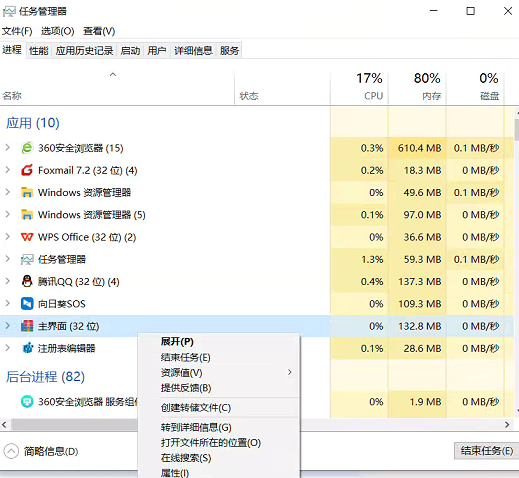Click the 向日葵SOS blue icon

click(27, 304)
